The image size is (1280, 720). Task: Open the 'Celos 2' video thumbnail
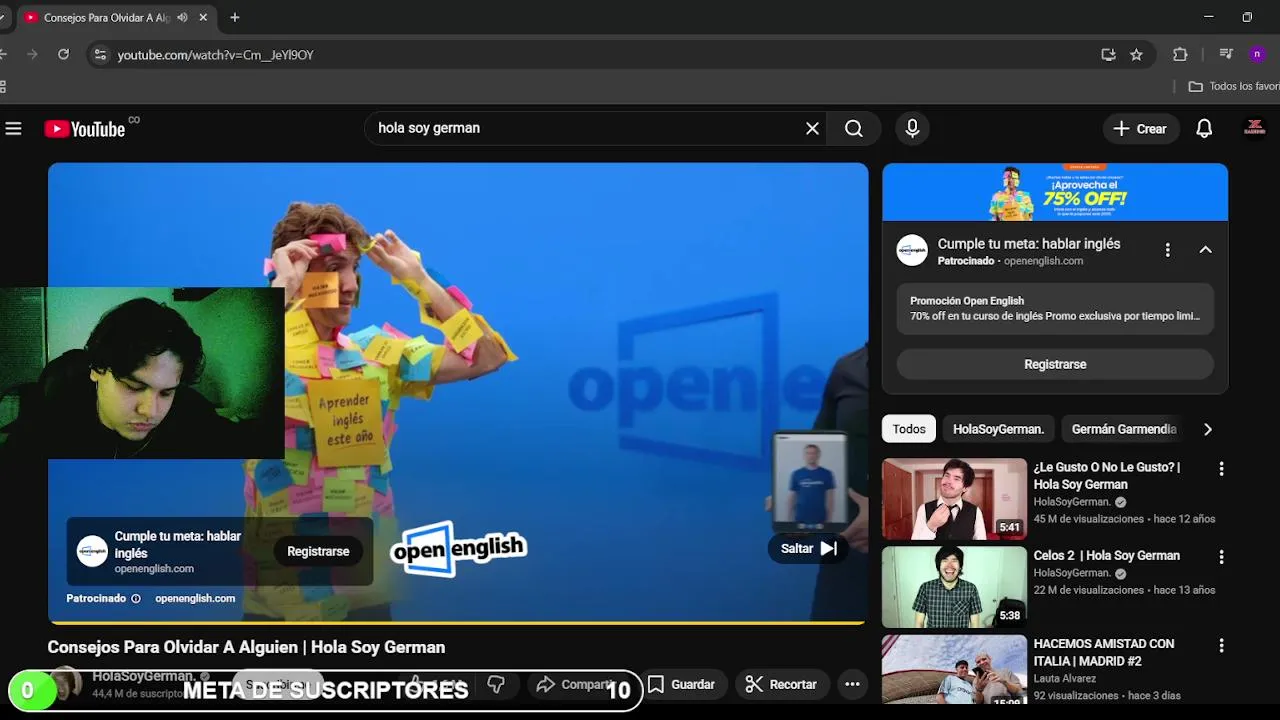pyautogui.click(x=954, y=587)
